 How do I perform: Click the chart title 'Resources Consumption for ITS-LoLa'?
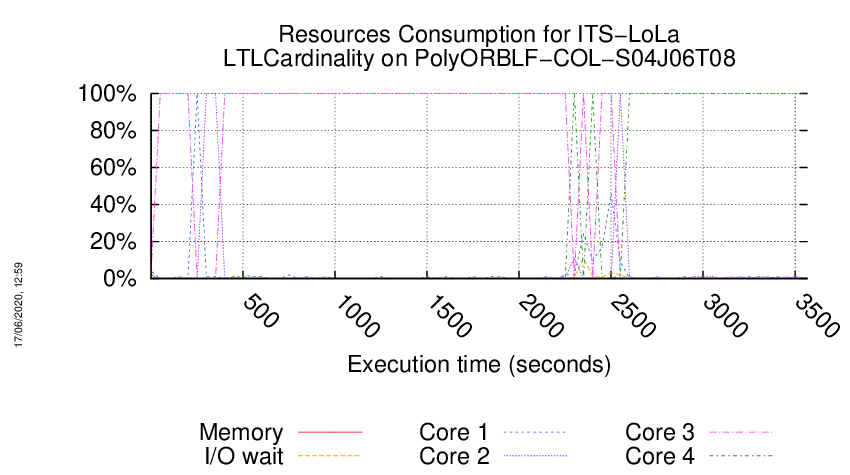pyautogui.click(x=479, y=34)
